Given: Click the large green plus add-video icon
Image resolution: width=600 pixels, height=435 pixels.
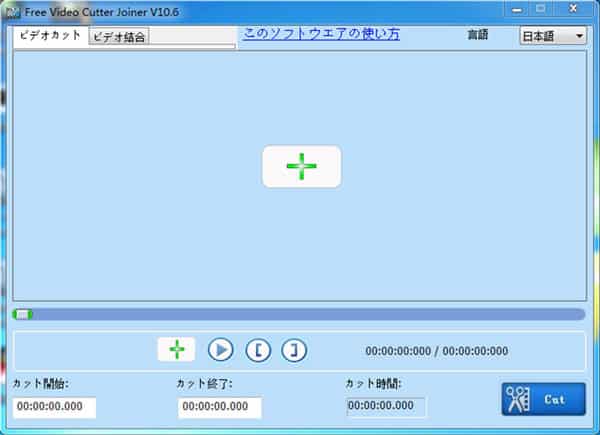Looking at the screenshot, I should (302, 166).
